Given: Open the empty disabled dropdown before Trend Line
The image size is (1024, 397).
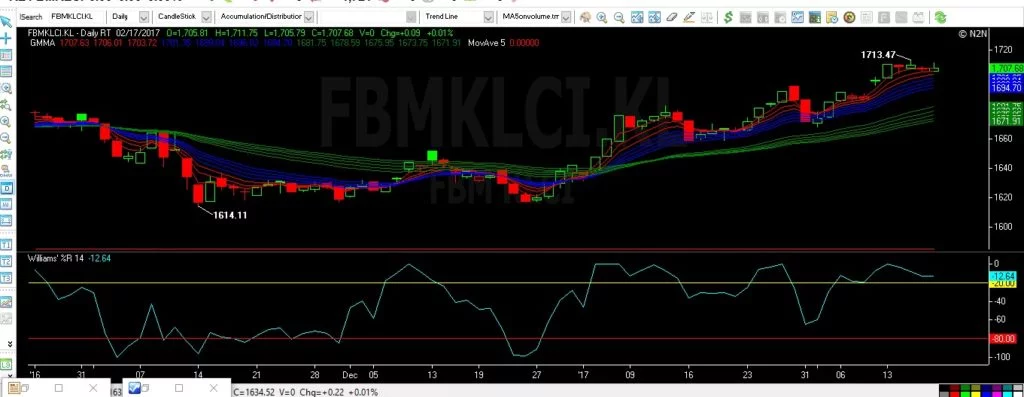Looking at the screenshot, I should click(x=411, y=16).
